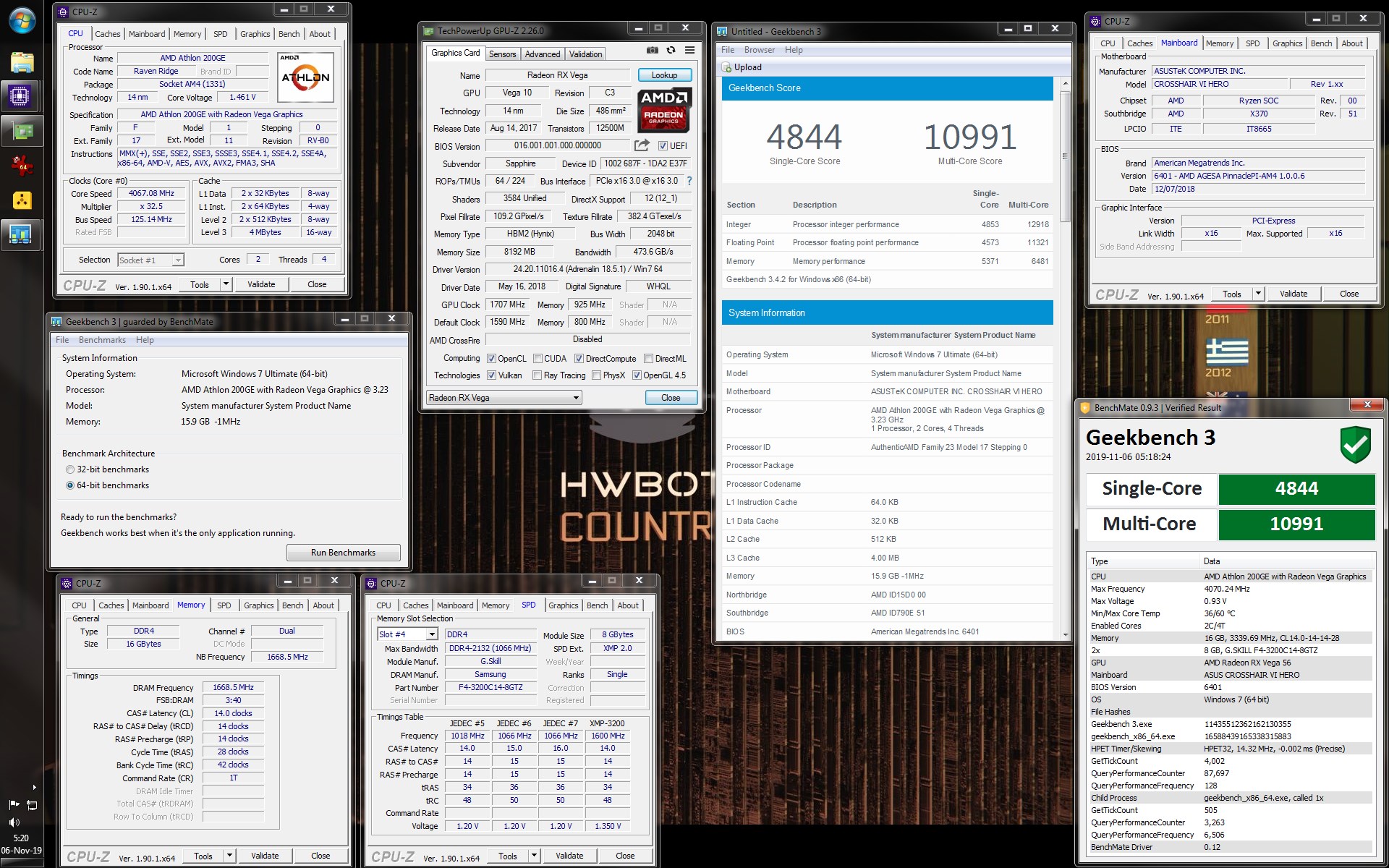The image size is (1389, 868).
Task: Click the AMD Radeon Graphics logo in GPU-Z
Action: click(x=664, y=109)
